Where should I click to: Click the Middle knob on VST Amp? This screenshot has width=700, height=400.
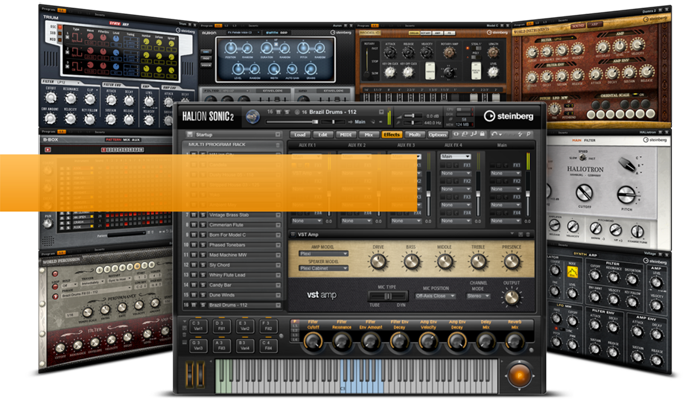[x=445, y=262]
